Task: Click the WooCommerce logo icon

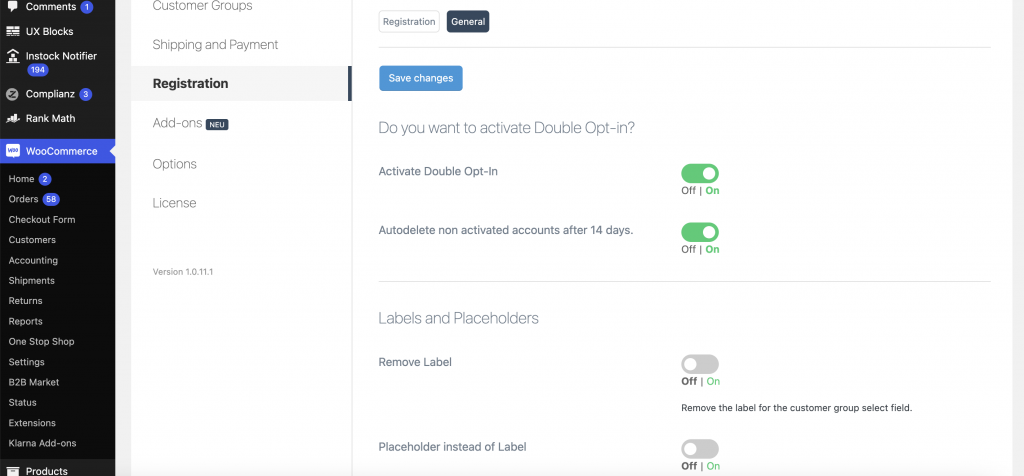Action: 12,151
